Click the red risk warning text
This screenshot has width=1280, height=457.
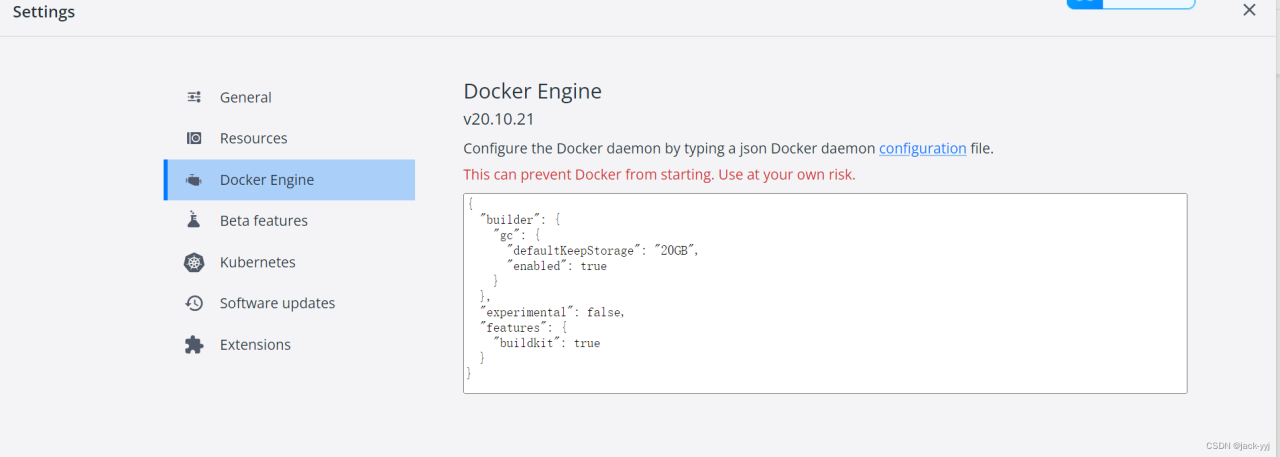pos(659,174)
